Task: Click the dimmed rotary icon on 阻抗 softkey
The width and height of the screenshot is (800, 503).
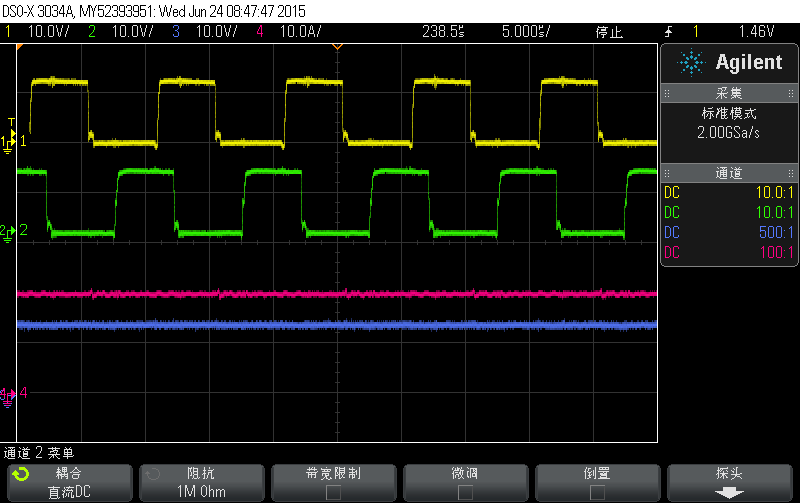Action: point(153,474)
